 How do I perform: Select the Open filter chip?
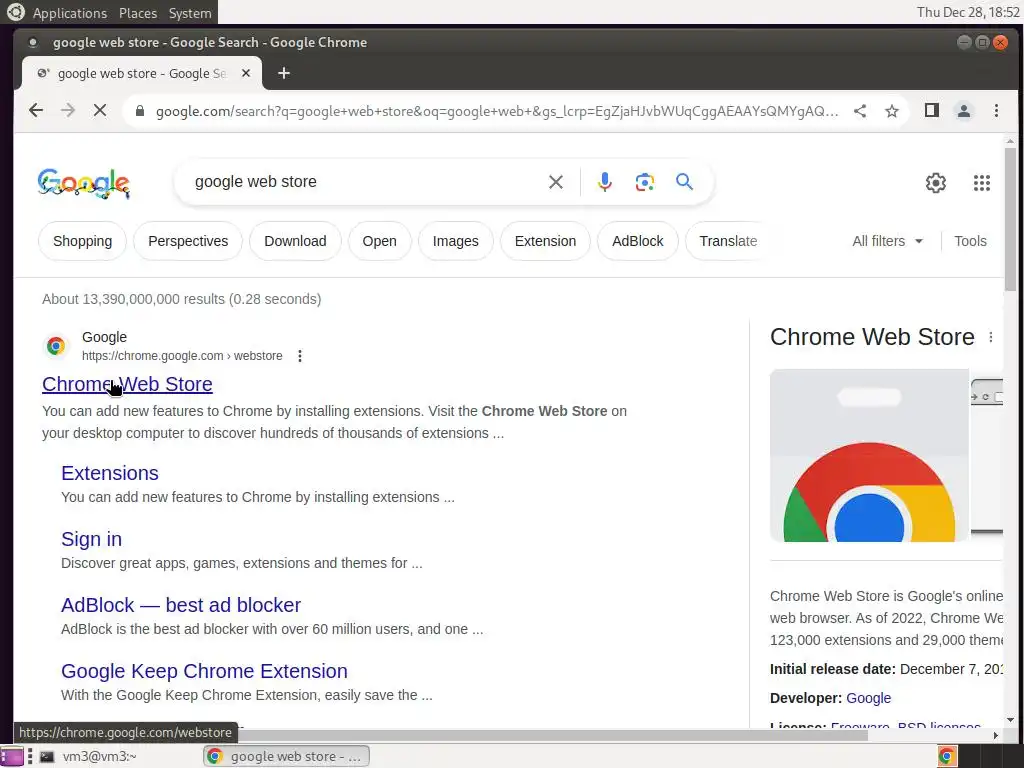coord(379,241)
